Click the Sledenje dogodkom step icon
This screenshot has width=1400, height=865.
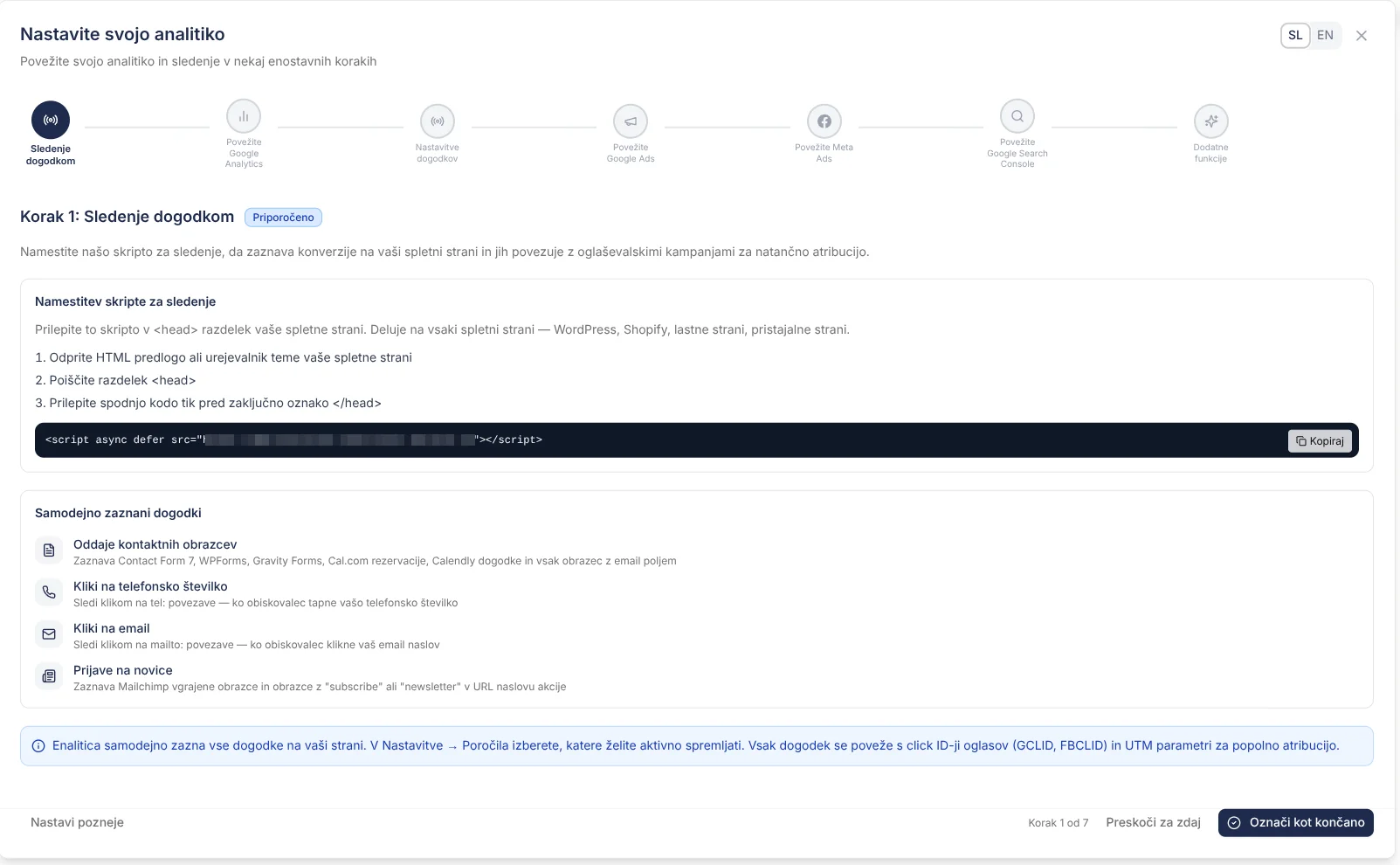(51, 121)
